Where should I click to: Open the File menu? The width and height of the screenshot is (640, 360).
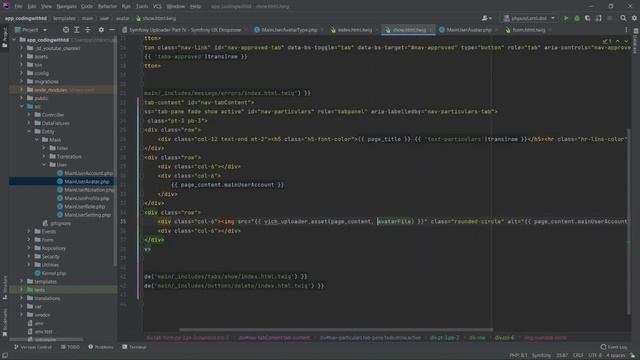18,6
